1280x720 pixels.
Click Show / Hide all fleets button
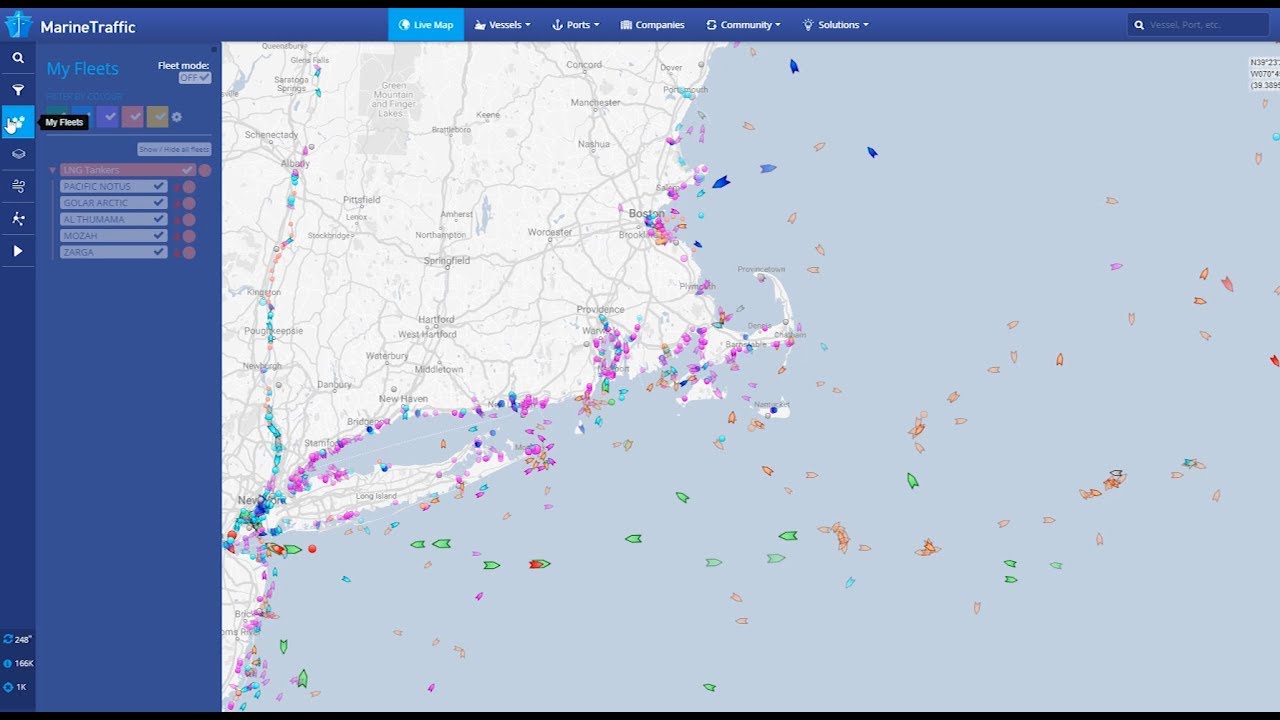174,149
